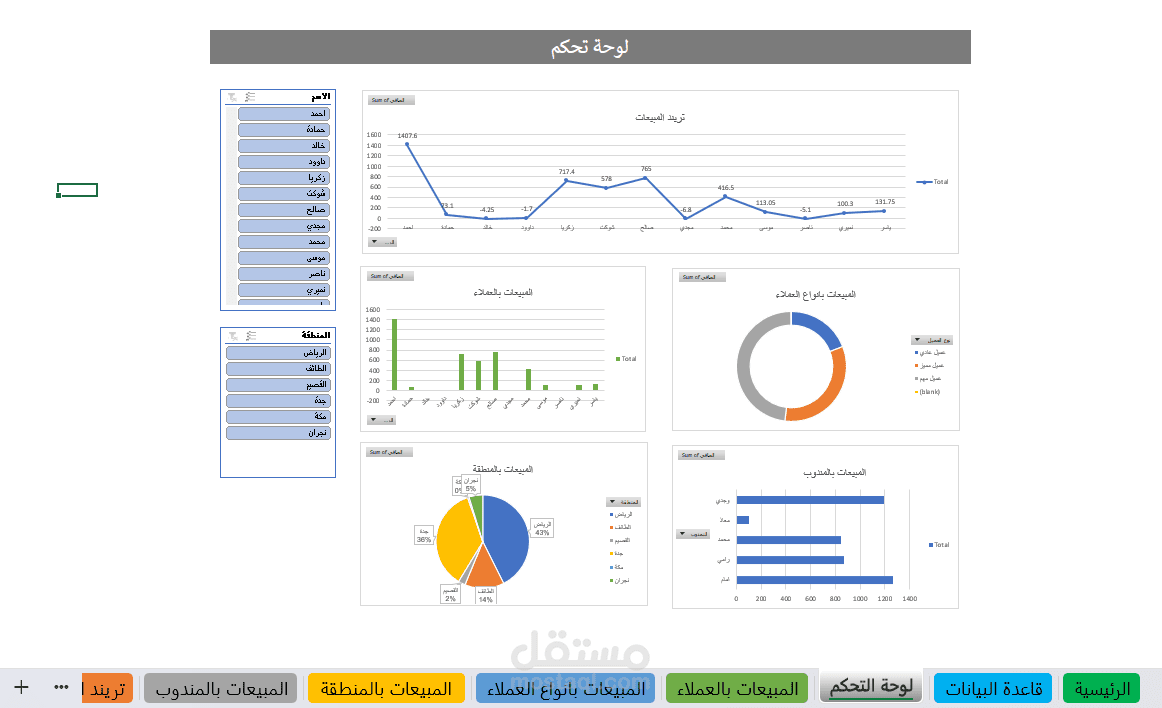Filter the name slicer by احمد
This screenshot has height=708, width=1162.
[284, 113]
